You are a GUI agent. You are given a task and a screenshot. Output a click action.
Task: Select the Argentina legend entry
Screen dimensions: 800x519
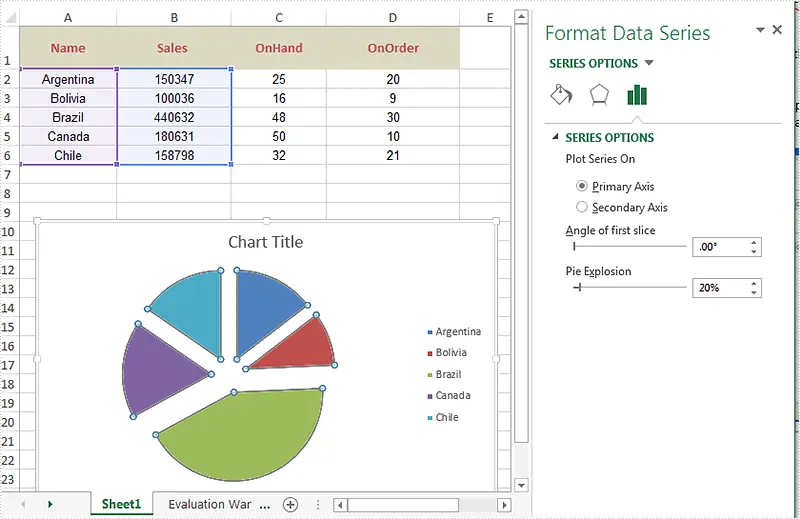pos(457,331)
